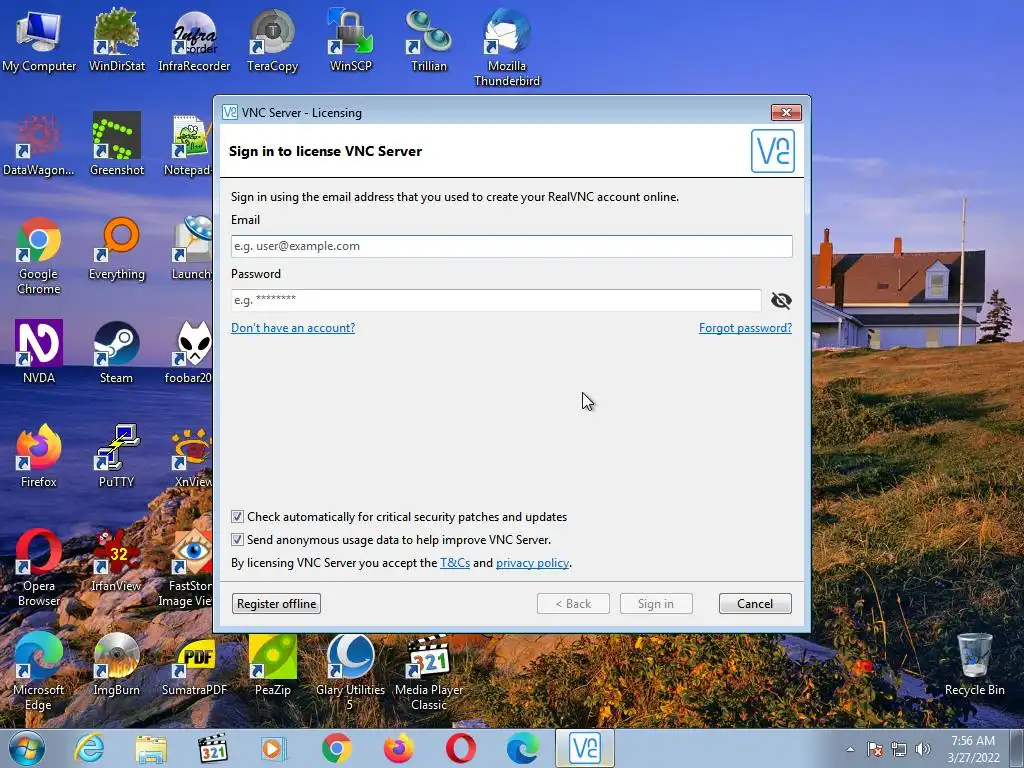Open Google Chrome desktop icon
The height and width of the screenshot is (768, 1024).
[x=39, y=256]
